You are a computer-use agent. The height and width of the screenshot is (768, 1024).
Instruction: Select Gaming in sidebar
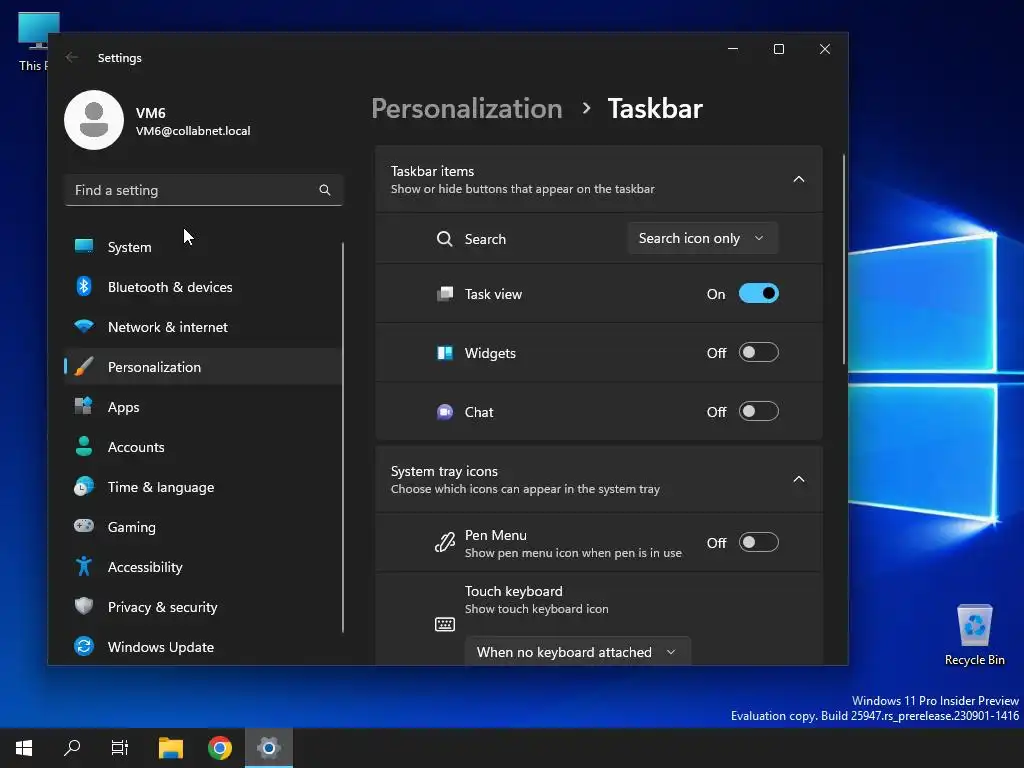202,526
